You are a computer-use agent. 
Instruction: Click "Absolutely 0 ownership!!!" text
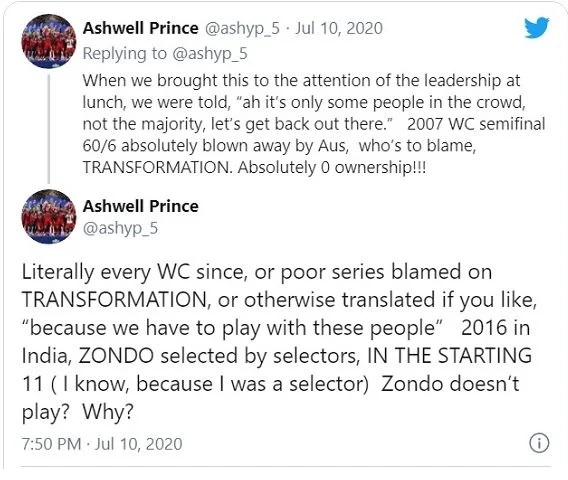click(332, 167)
